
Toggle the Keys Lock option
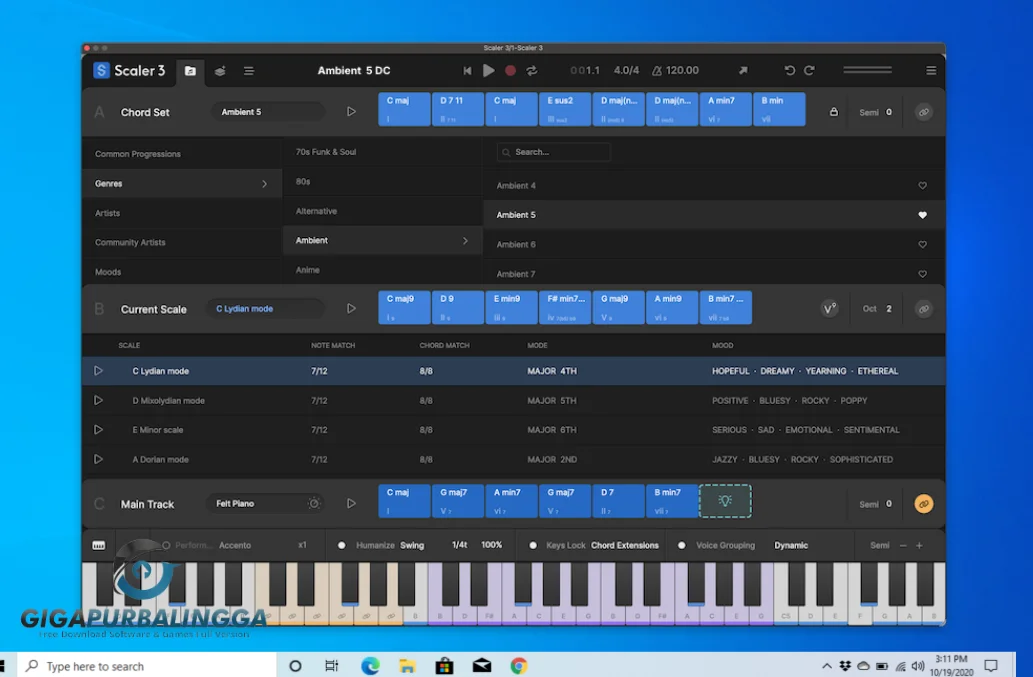pos(532,545)
